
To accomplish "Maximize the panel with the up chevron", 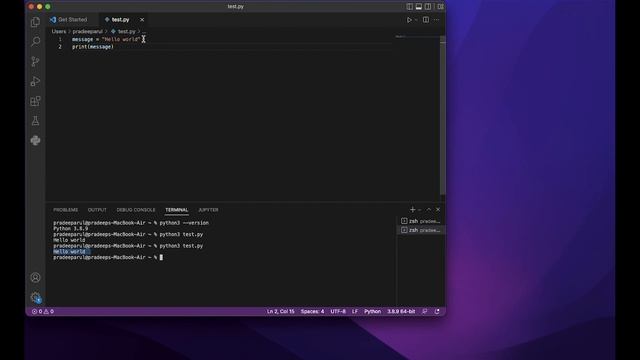I will (429, 209).
